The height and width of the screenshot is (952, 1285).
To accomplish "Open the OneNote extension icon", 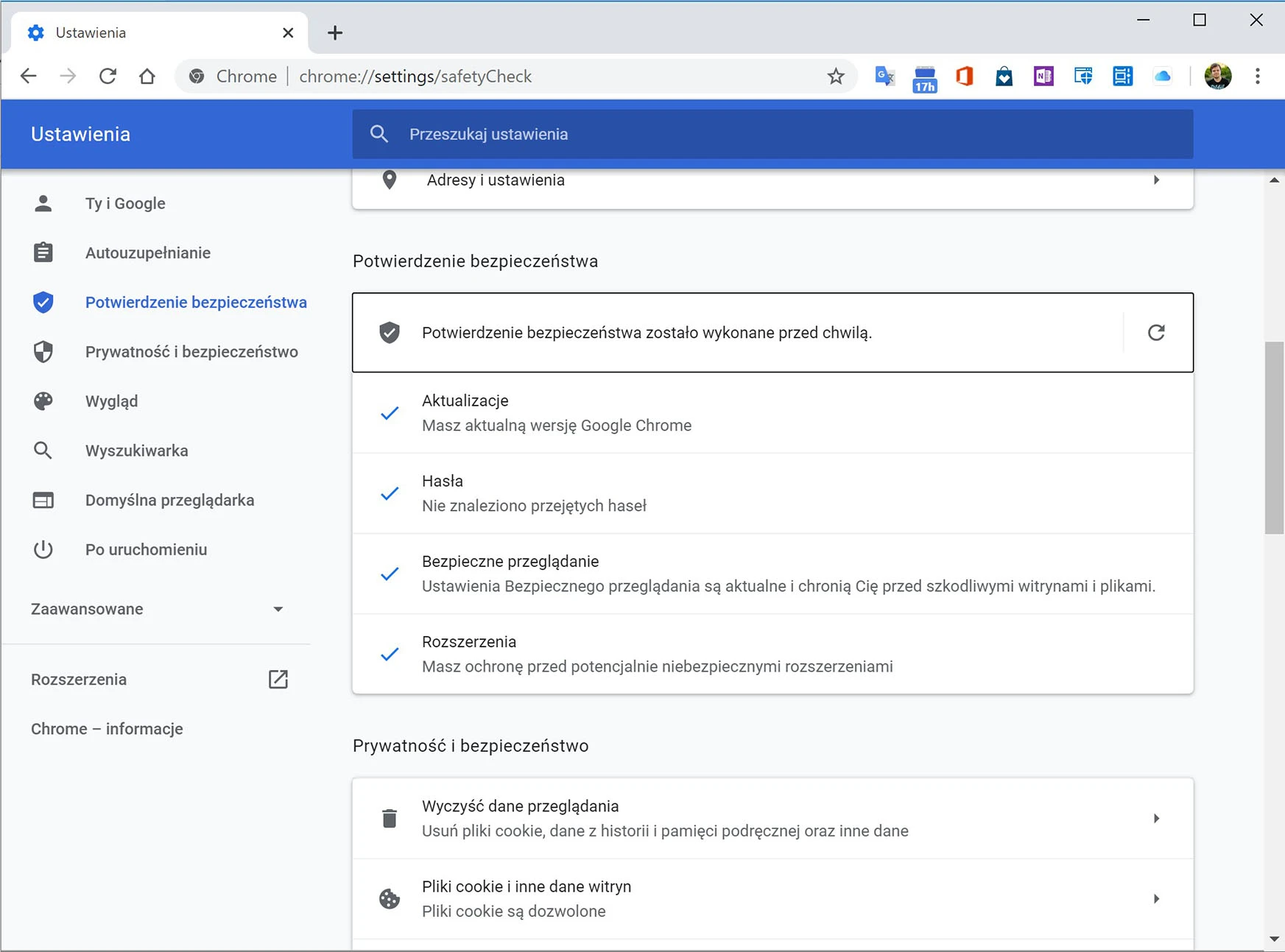I will point(1043,76).
